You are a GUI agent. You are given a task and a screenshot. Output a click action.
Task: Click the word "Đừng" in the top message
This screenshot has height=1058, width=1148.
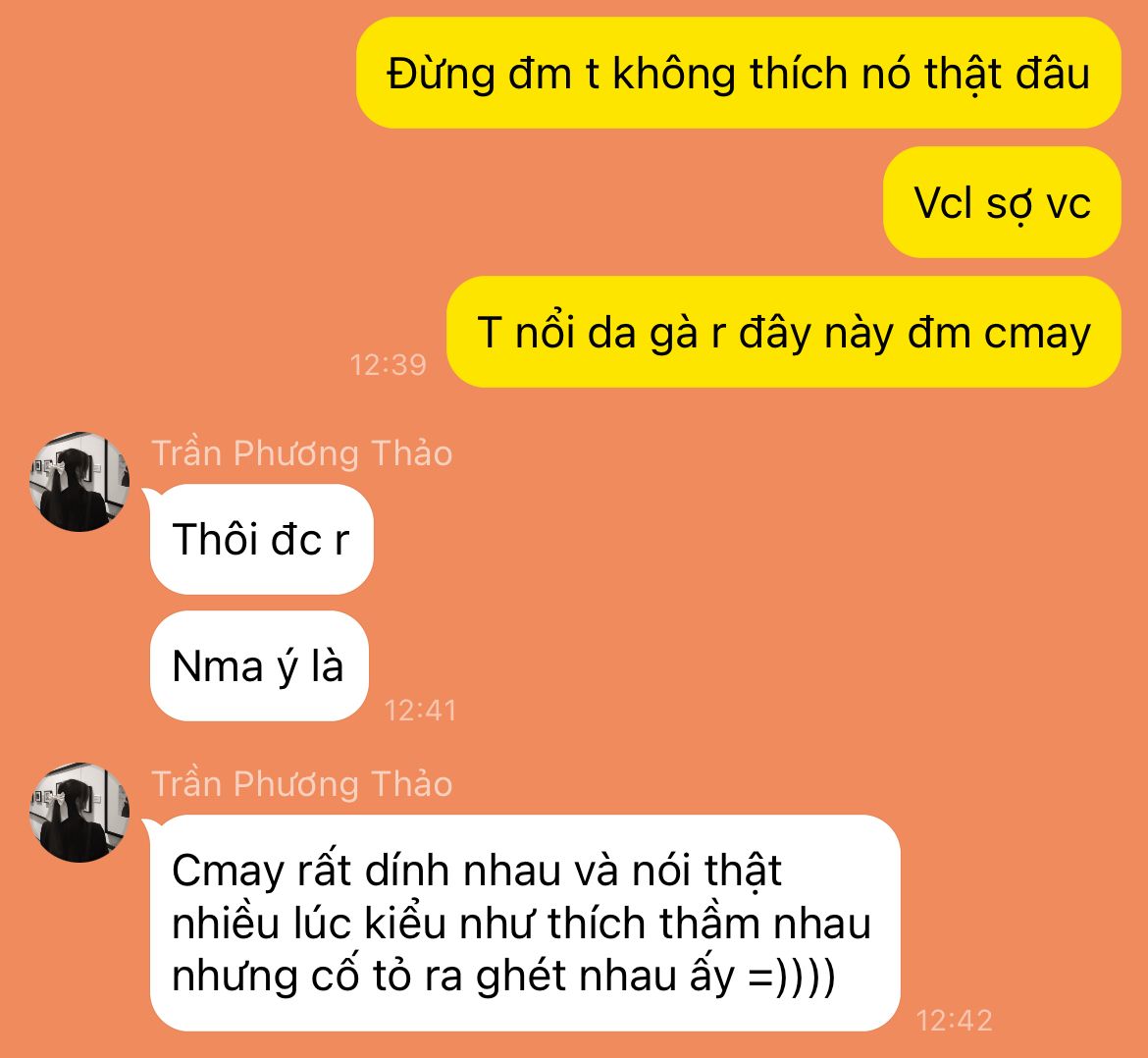click(441, 75)
